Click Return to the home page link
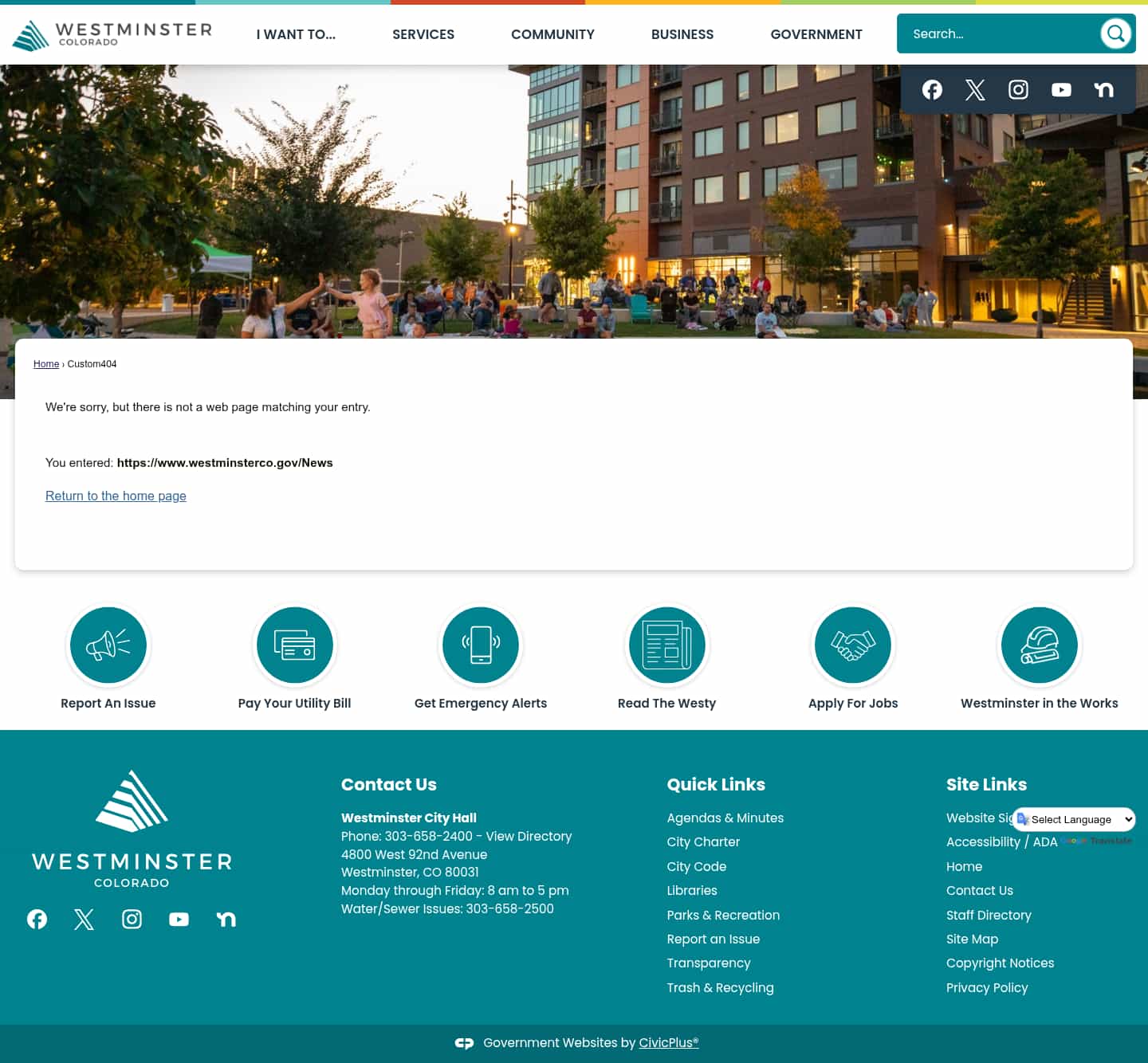The height and width of the screenshot is (1063, 1148). click(x=116, y=496)
